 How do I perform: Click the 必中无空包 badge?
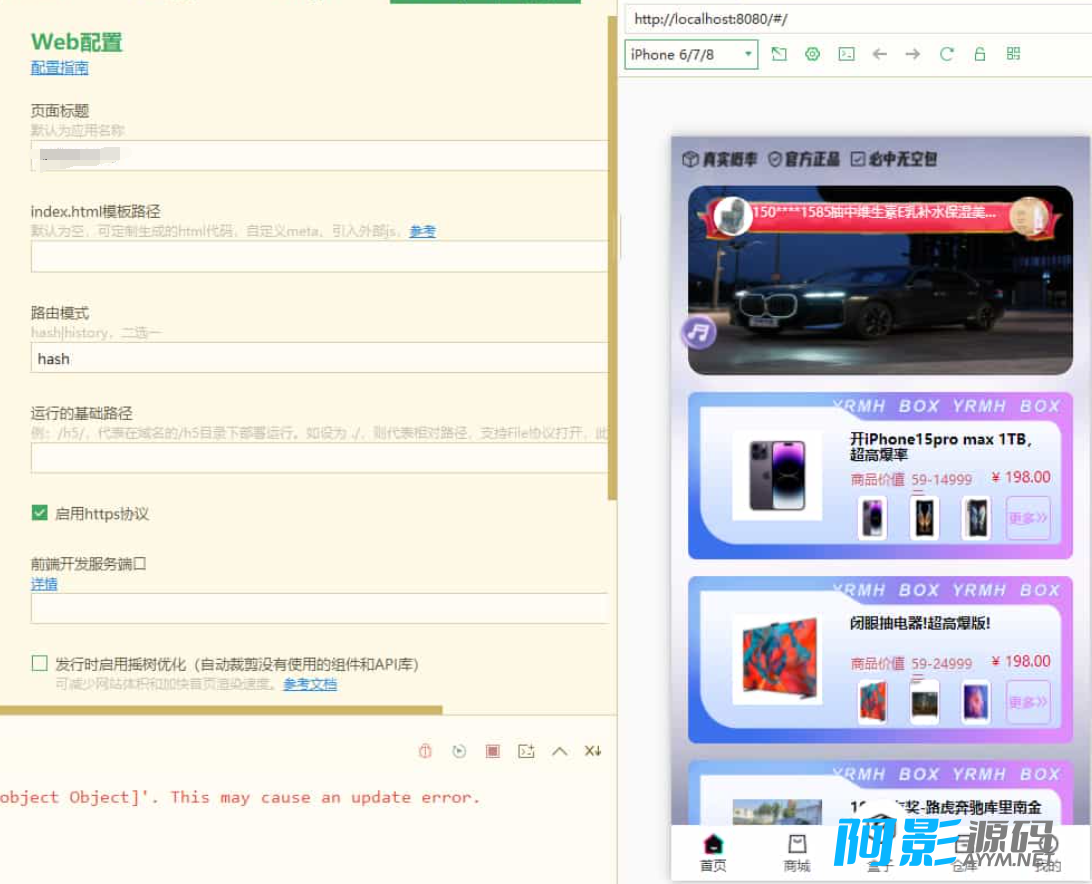click(894, 160)
